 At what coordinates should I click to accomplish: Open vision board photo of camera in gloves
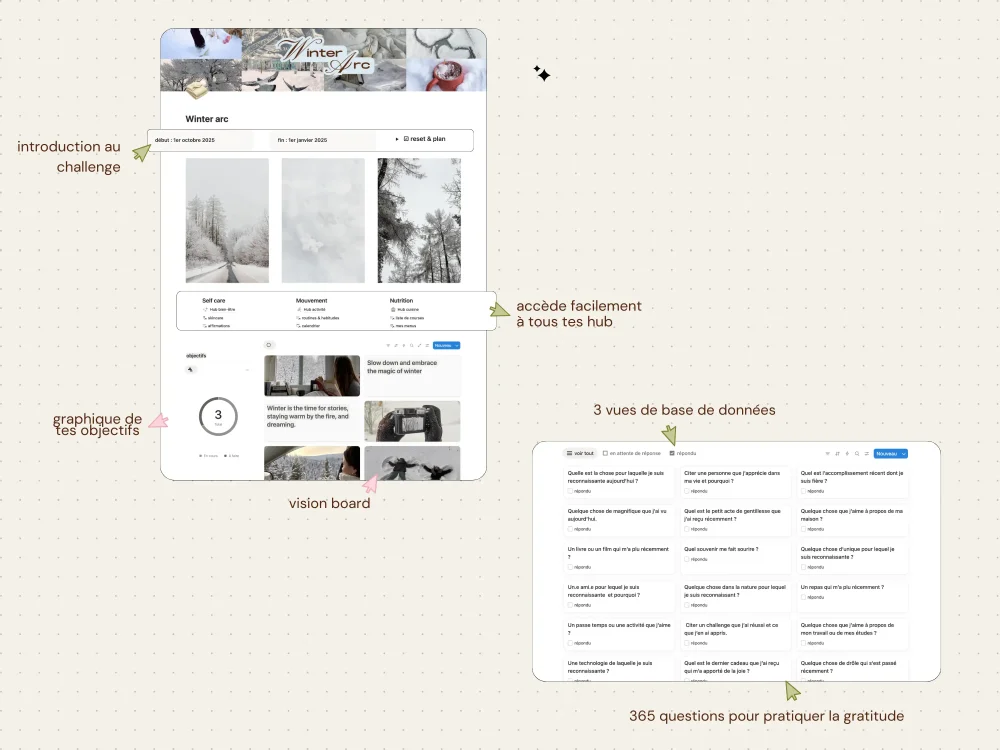(412, 421)
